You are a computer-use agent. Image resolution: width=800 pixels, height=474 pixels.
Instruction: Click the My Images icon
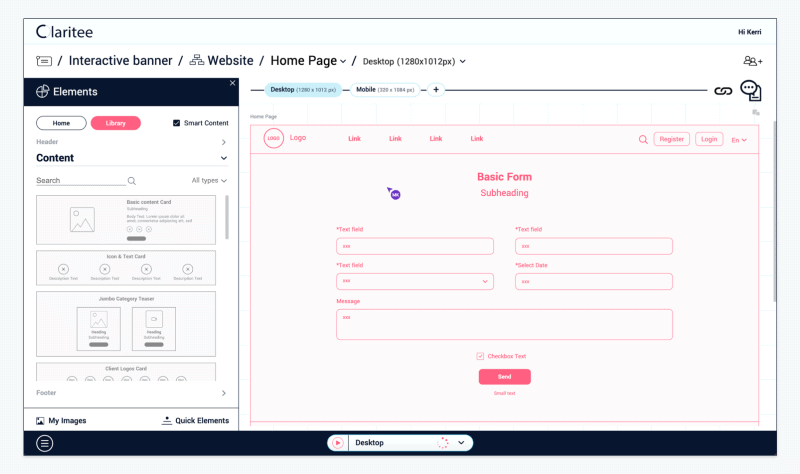point(40,421)
